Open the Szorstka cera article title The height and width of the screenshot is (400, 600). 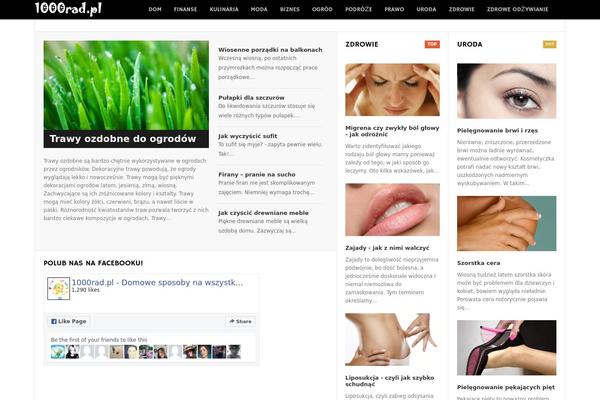(478, 263)
